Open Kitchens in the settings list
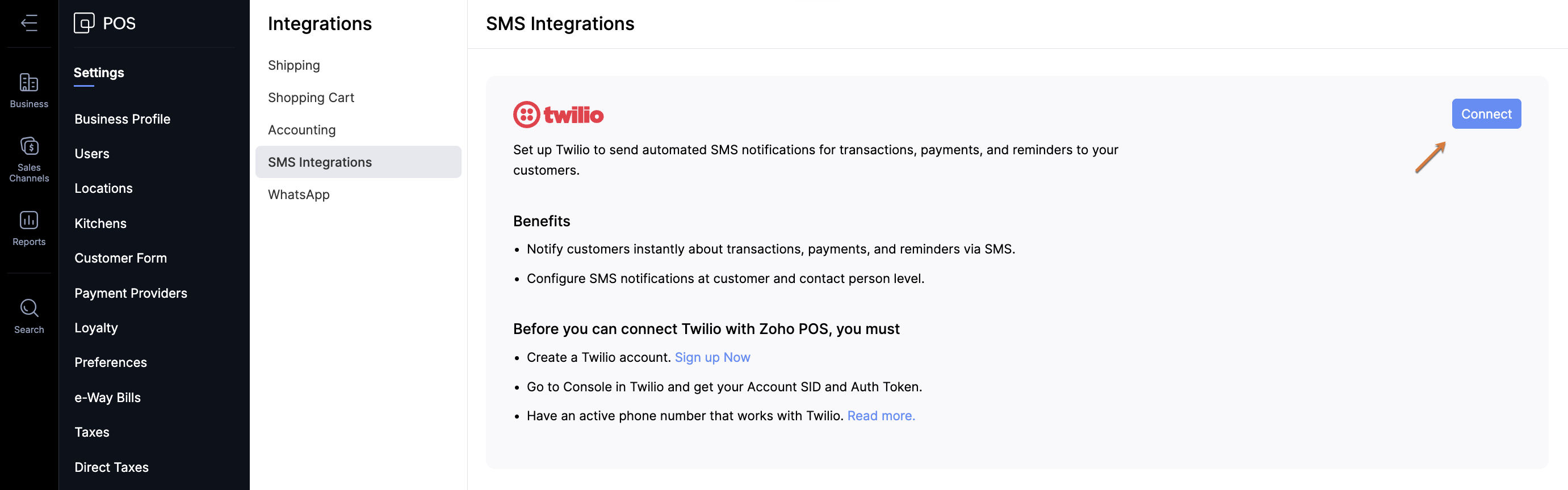The width and height of the screenshot is (1568, 490). pos(100,223)
